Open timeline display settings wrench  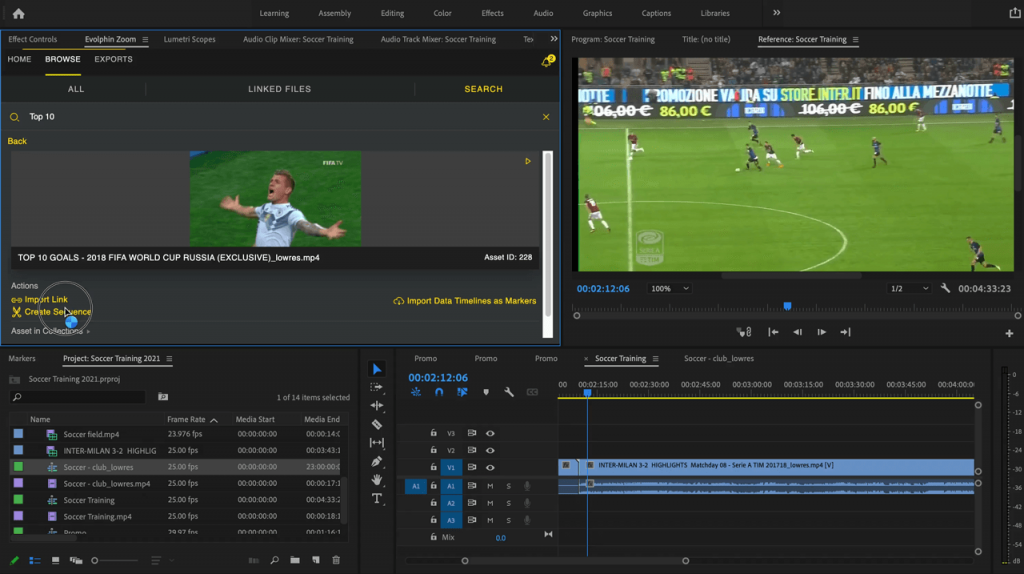(509, 392)
